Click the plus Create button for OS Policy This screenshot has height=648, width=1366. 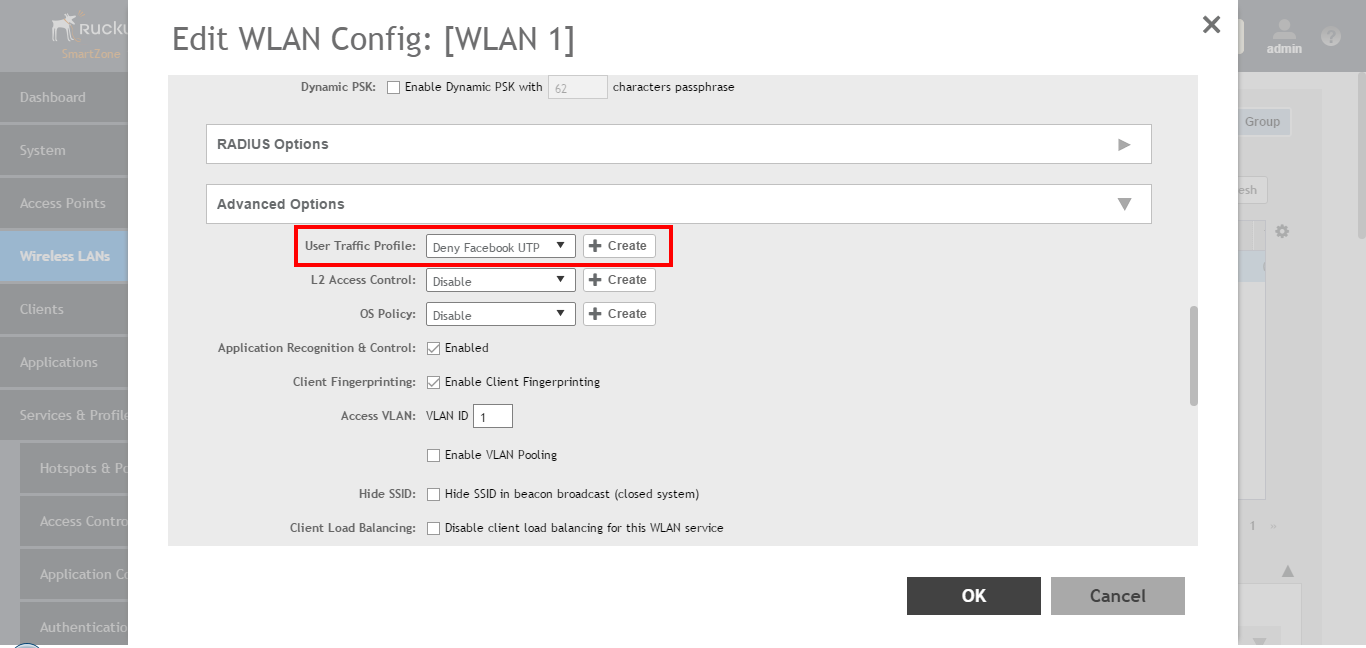pos(619,314)
